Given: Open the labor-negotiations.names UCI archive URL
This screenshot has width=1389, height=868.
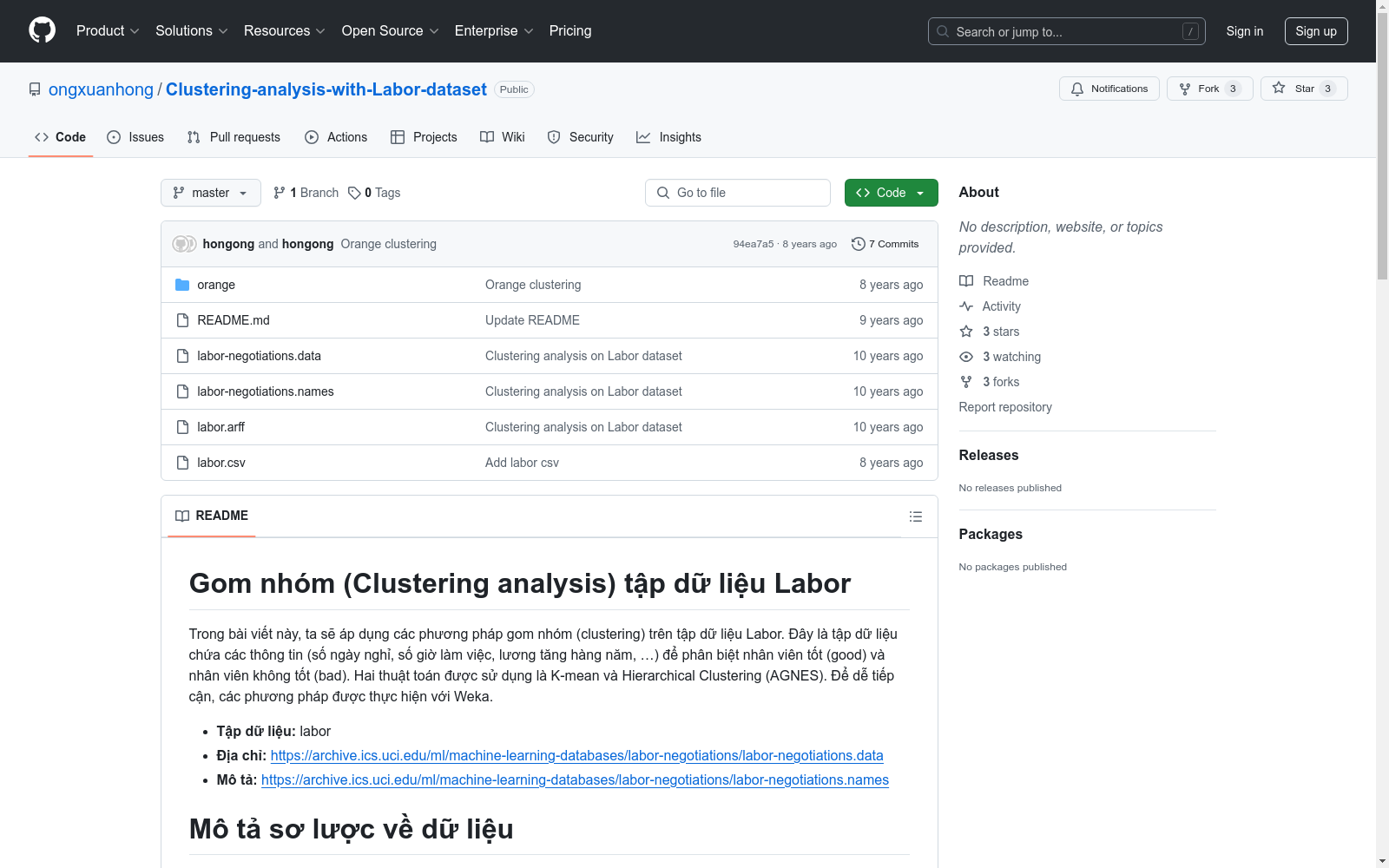Looking at the screenshot, I should (x=575, y=779).
